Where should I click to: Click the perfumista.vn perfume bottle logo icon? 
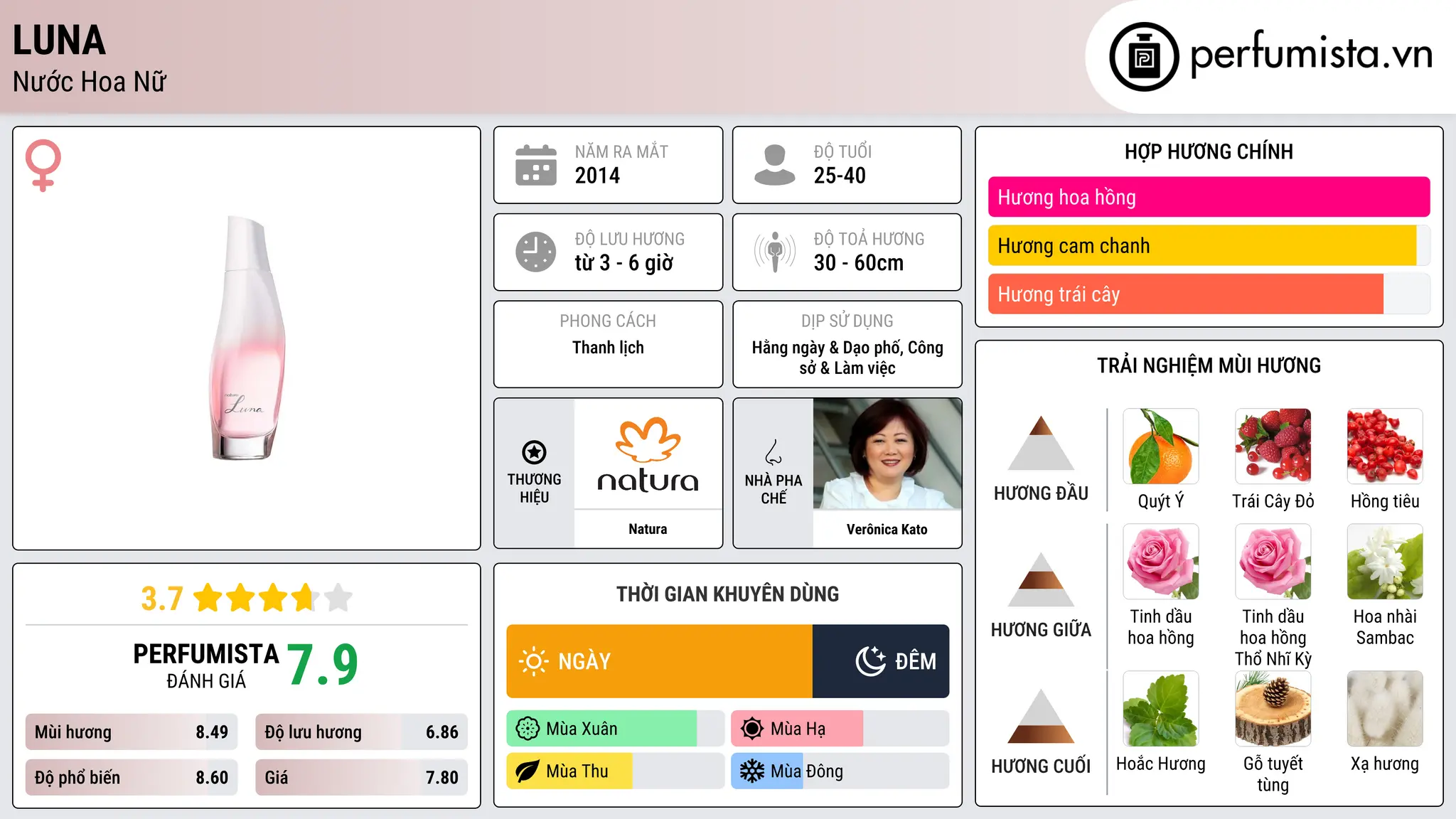[1144, 57]
